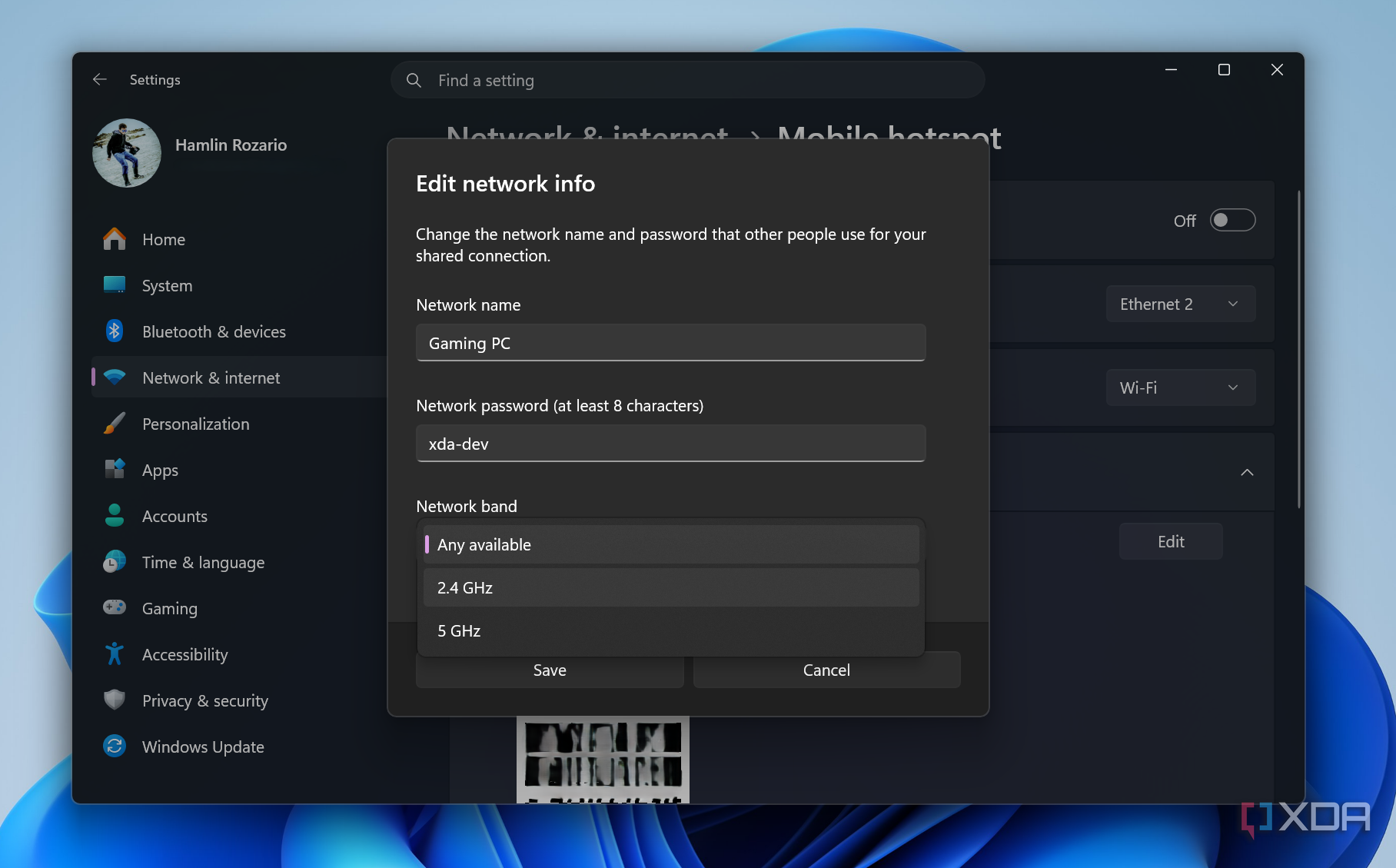Open the Ethernet 2 dropdown
Viewport: 1396px width, 868px height.
click(1181, 304)
